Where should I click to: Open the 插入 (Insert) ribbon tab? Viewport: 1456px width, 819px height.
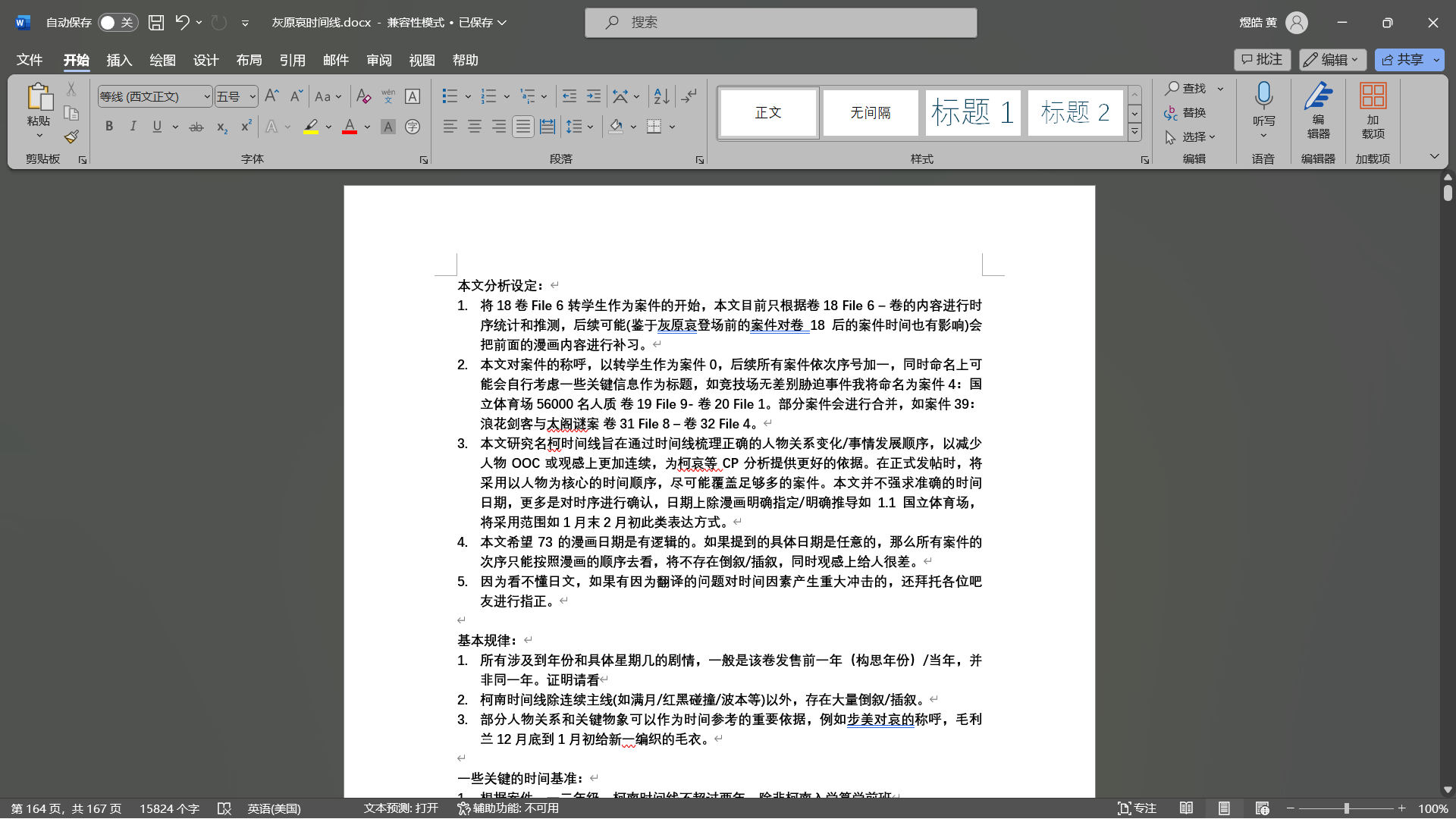coord(119,60)
